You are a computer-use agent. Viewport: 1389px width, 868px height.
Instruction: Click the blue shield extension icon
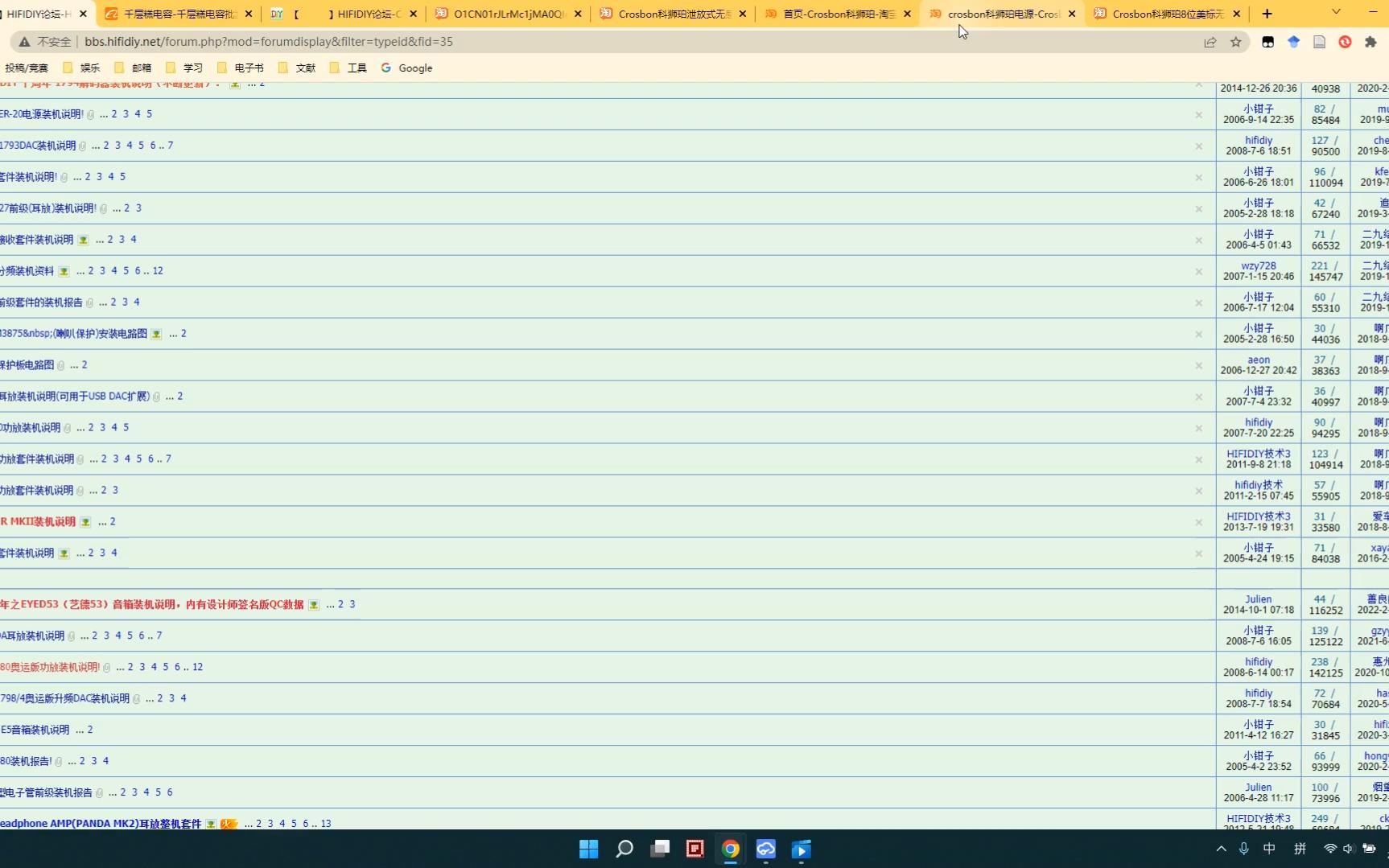1293,42
